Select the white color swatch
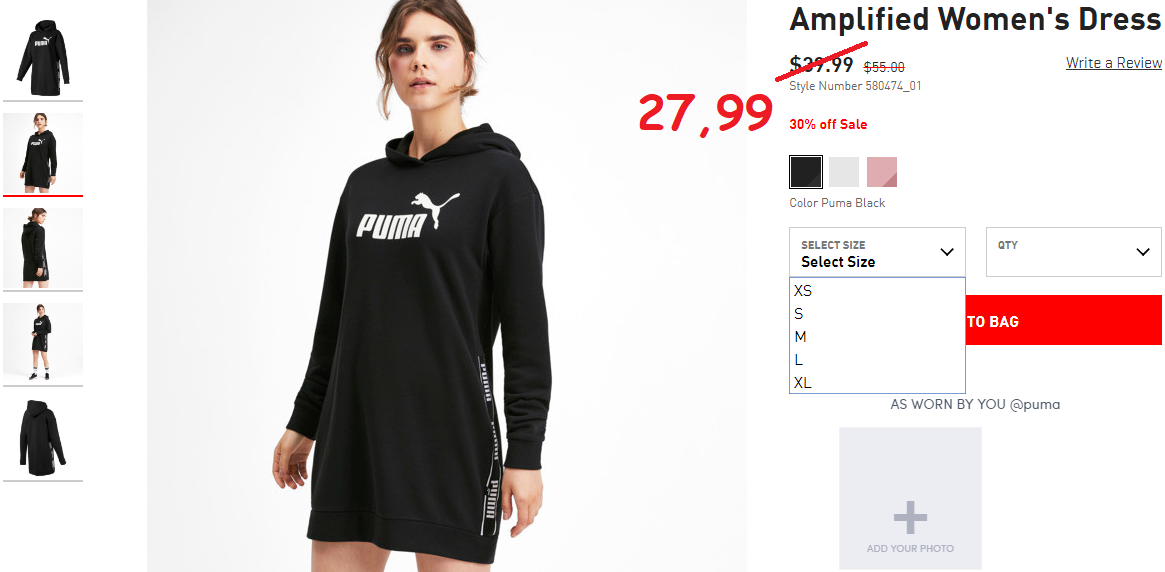The width and height of the screenshot is (1165, 572). 844,172
